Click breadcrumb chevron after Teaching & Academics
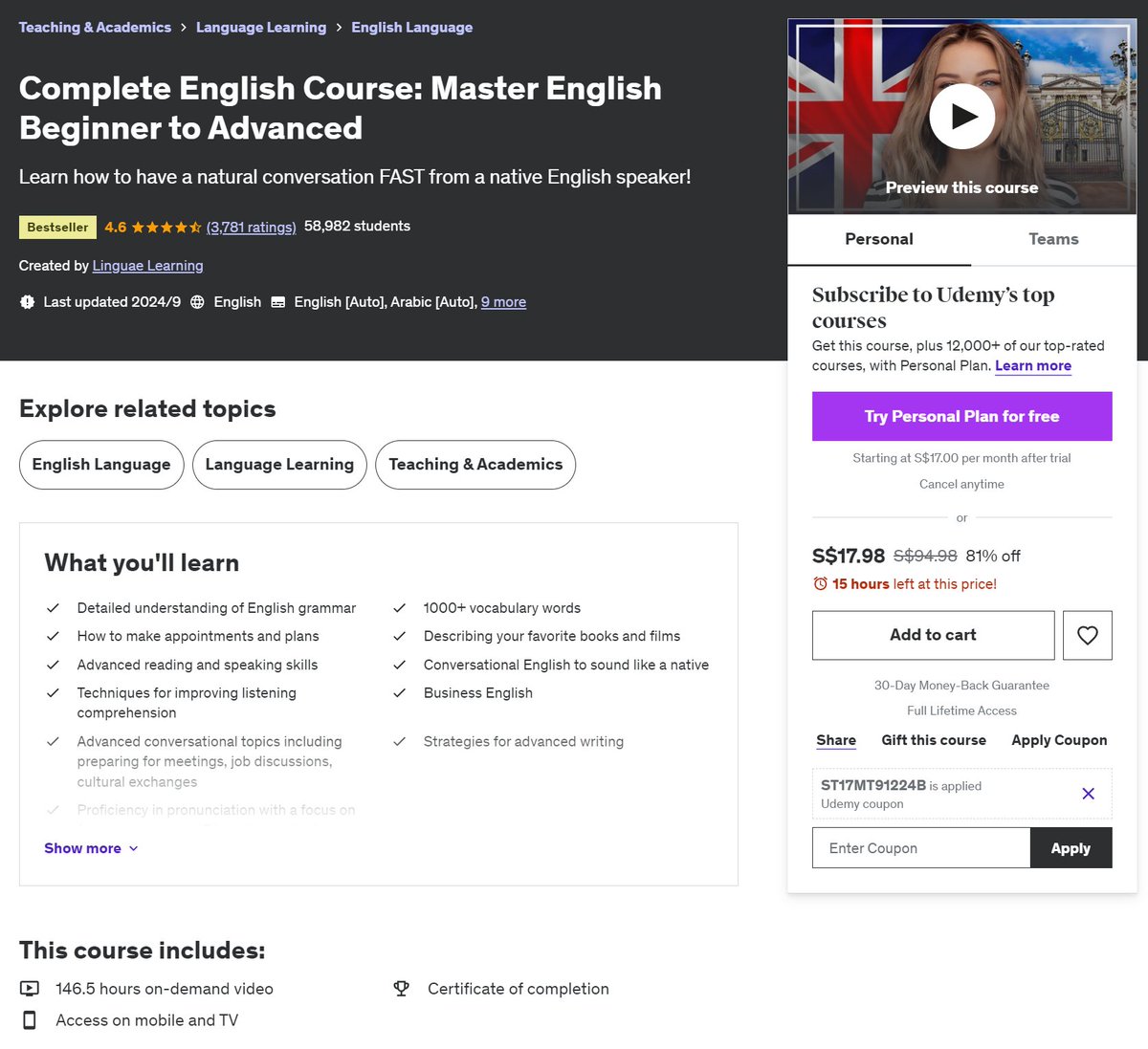Screen dimensions: 1148x1049 pos(184,28)
